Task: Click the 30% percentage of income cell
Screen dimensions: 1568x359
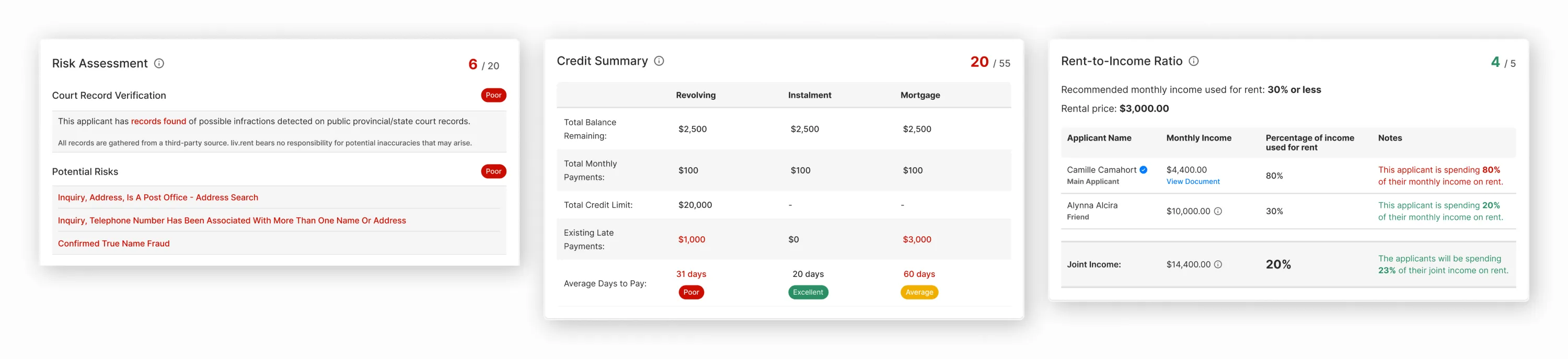Action: (1274, 211)
